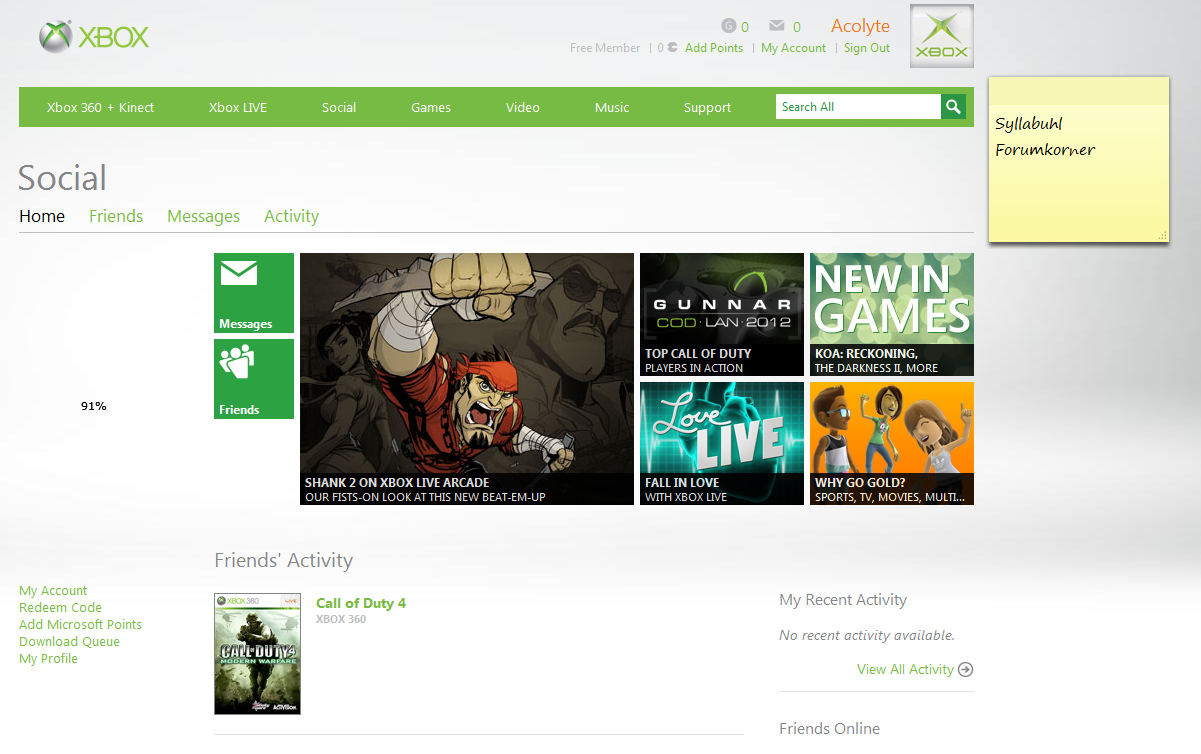Click the arrow next to View All Activity

pyautogui.click(x=965, y=670)
